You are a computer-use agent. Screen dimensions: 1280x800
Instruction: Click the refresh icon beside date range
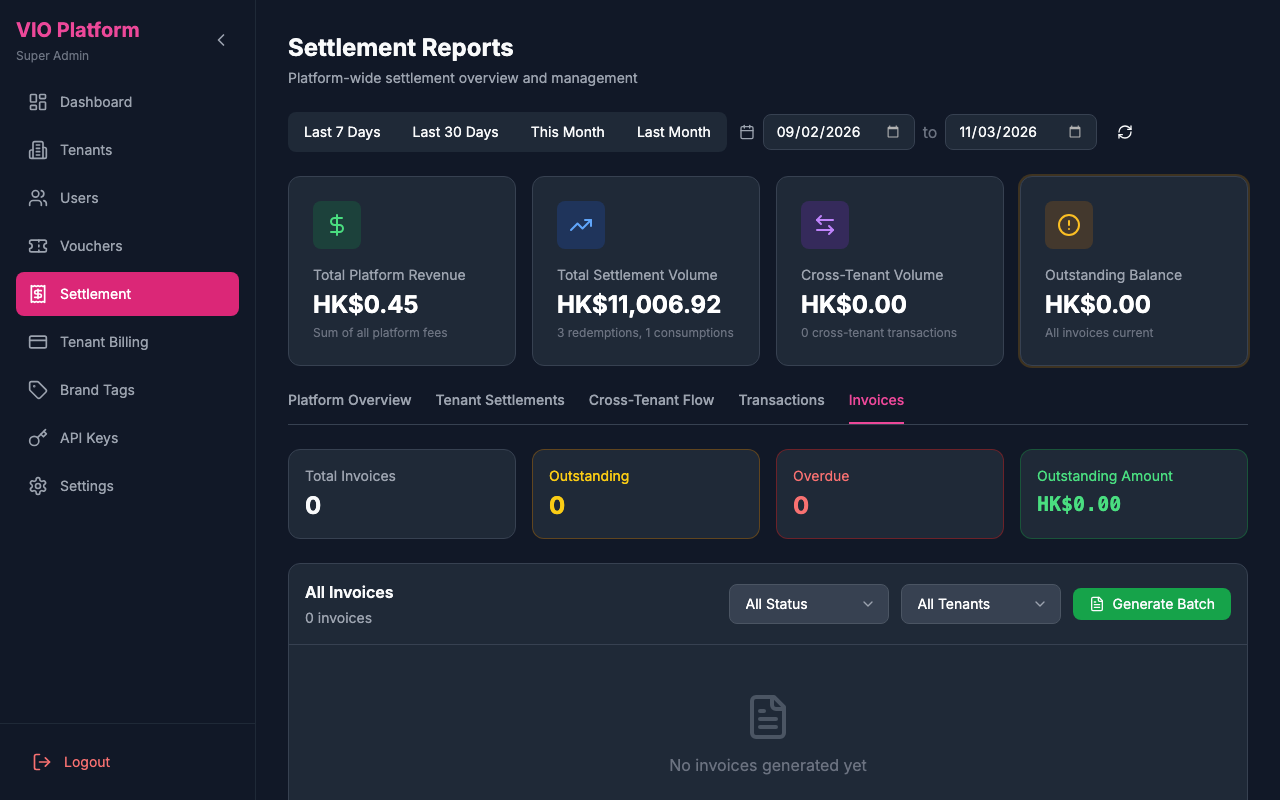[x=1125, y=132]
